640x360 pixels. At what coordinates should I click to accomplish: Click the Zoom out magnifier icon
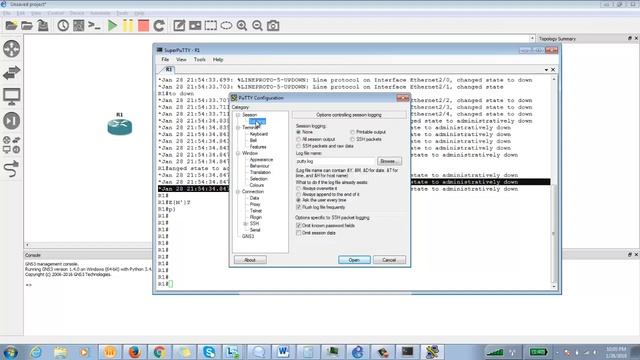[257, 26]
